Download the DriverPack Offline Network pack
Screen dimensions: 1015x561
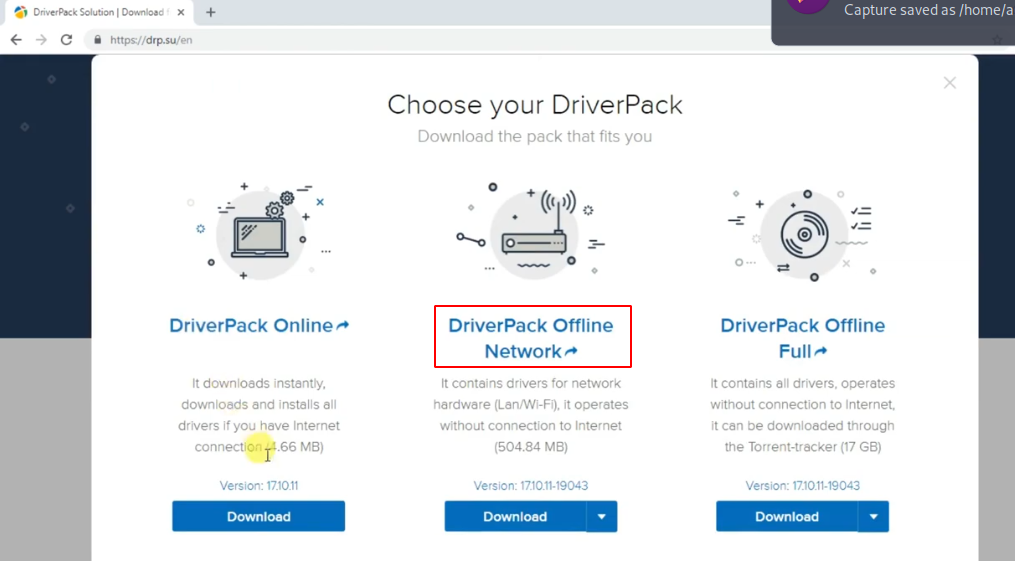point(515,516)
